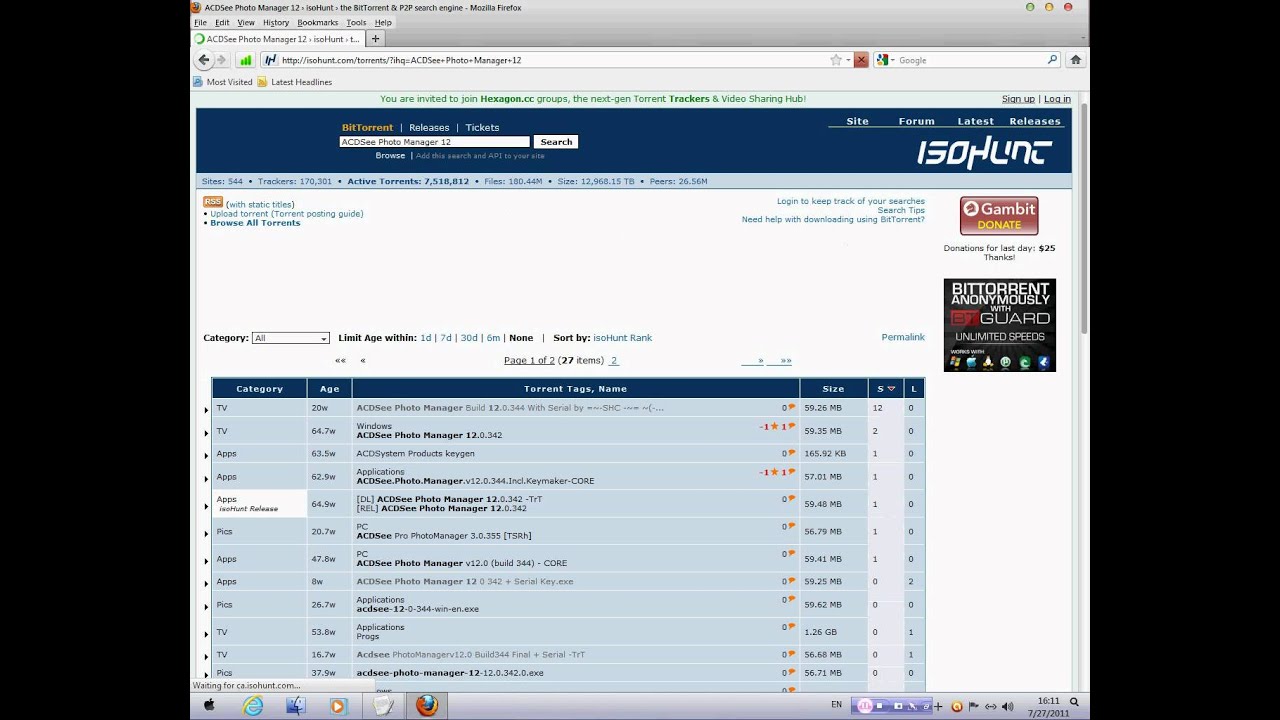
Task: Click the volume speaker icon in system tray
Action: [1007, 706]
